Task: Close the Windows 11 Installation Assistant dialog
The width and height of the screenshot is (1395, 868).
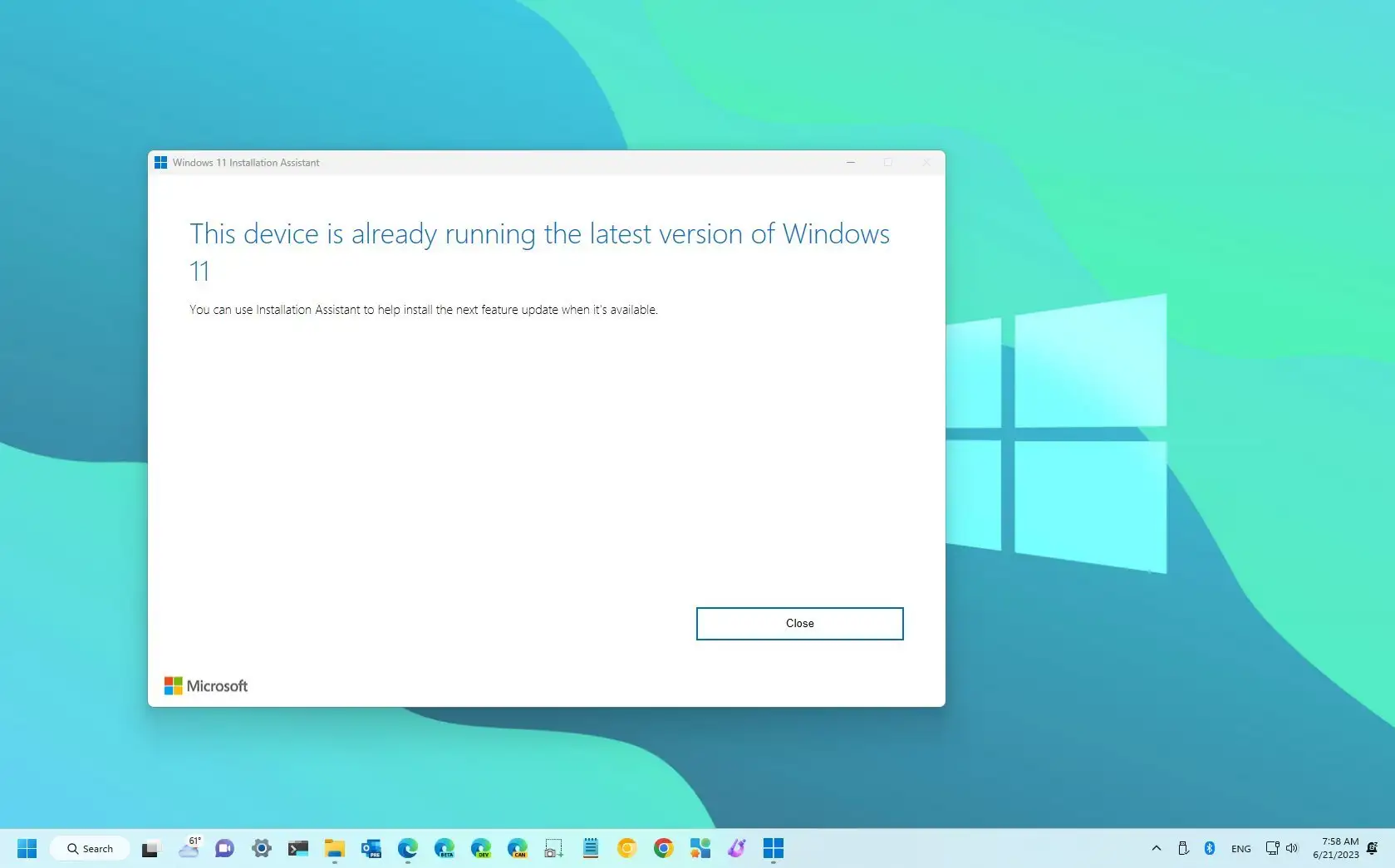Action: [x=798, y=623]
